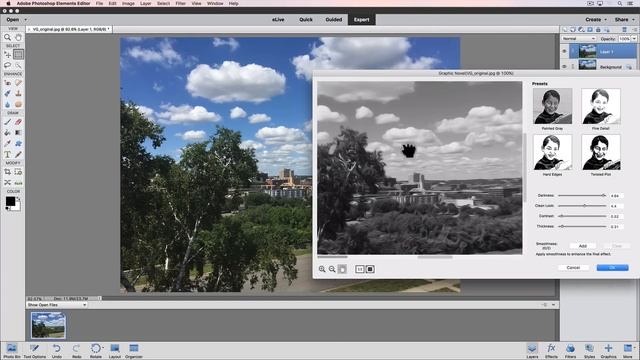
Task: Open the Rotate options arrow
Action: click(x=103, y=348)
